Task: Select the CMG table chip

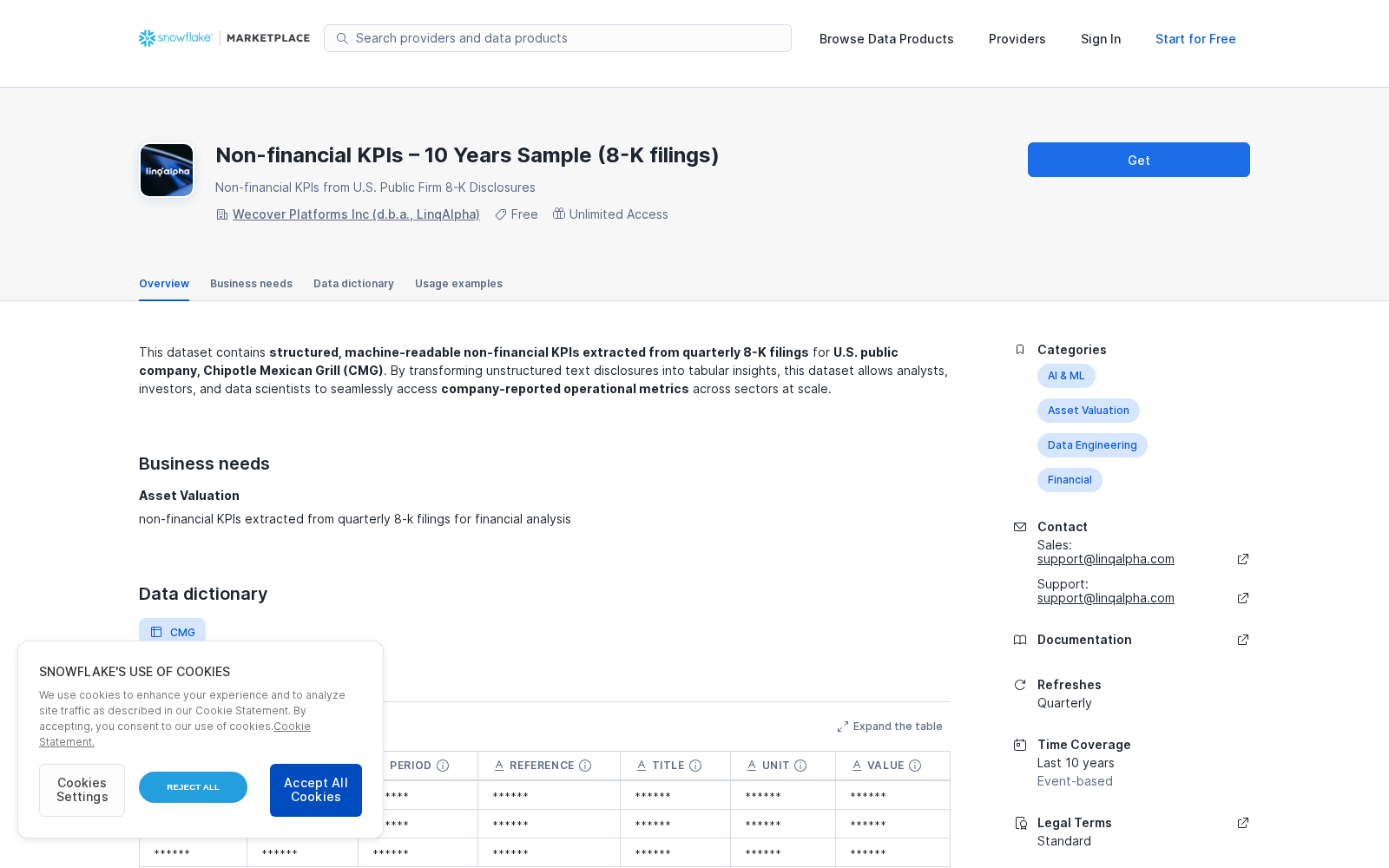Action: tap(172, 632)
